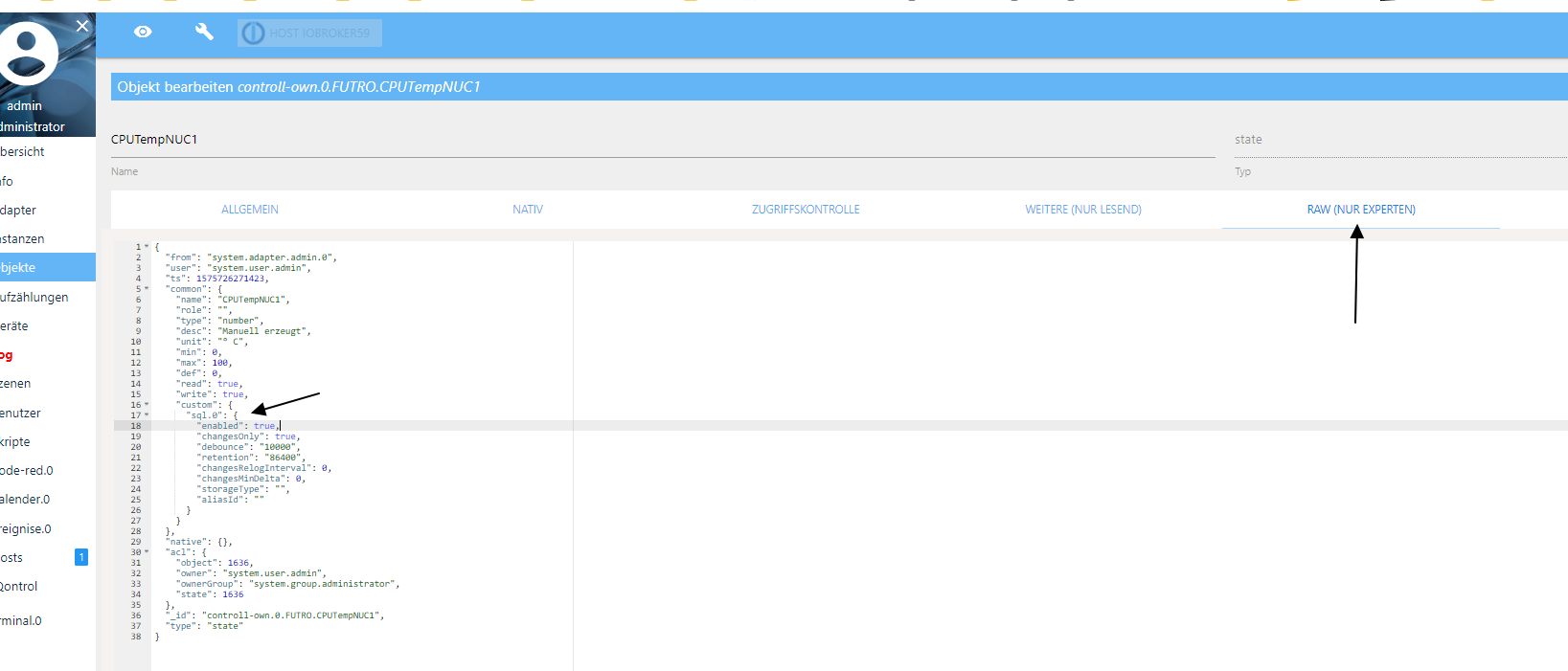Click the "ts": 1575726271423 line

coord(216,279)
